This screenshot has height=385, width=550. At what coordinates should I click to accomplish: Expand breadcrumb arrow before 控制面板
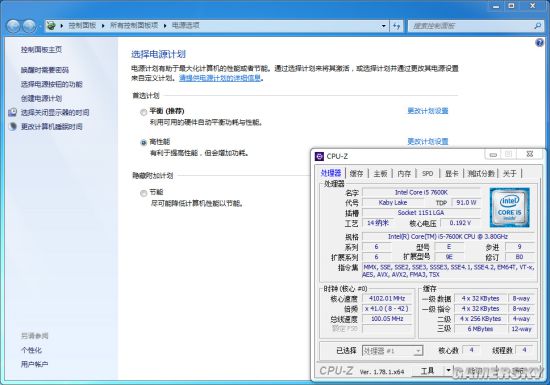[62, 26]
